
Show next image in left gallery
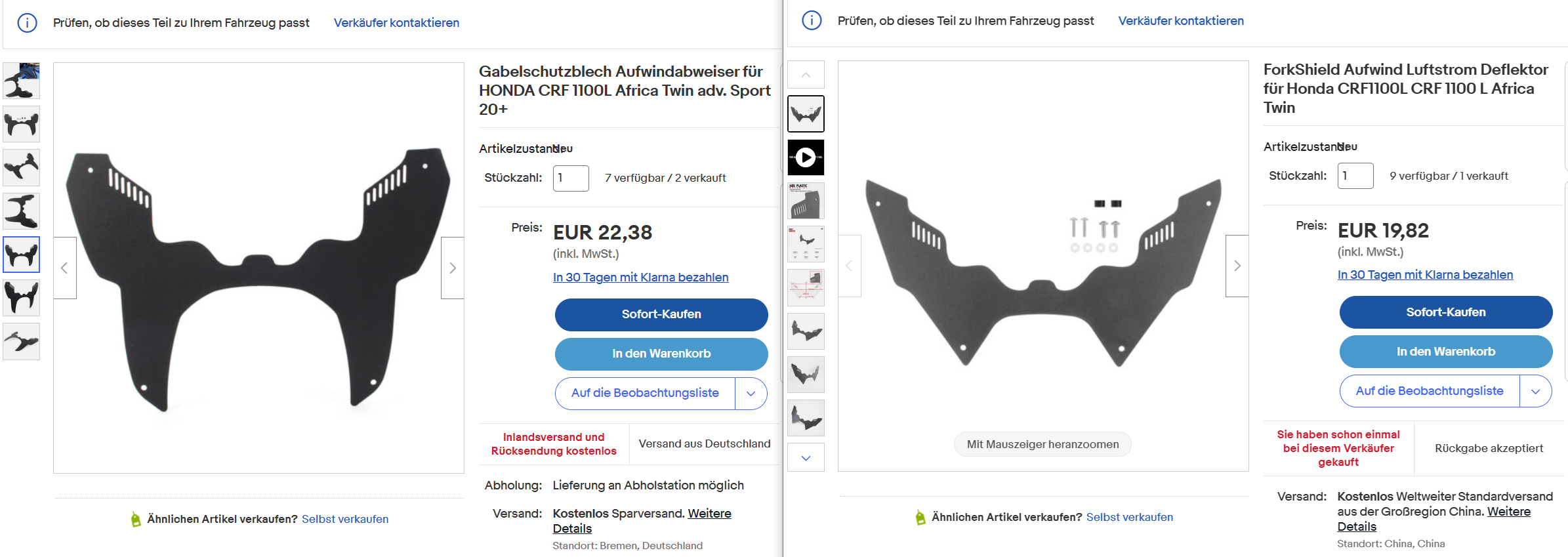452,268
